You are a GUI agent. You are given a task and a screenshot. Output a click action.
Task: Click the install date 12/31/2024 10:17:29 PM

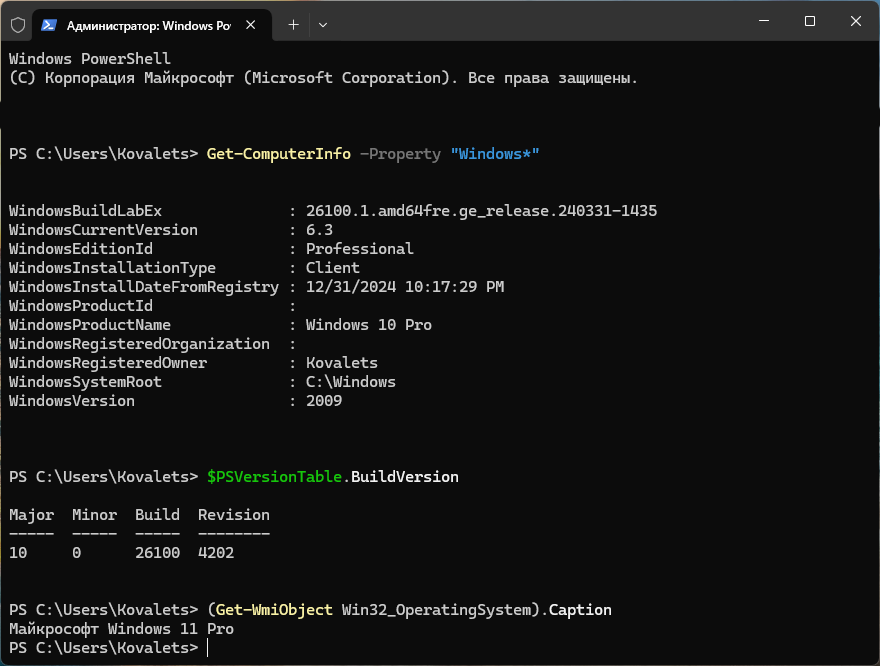coord(405,287)
